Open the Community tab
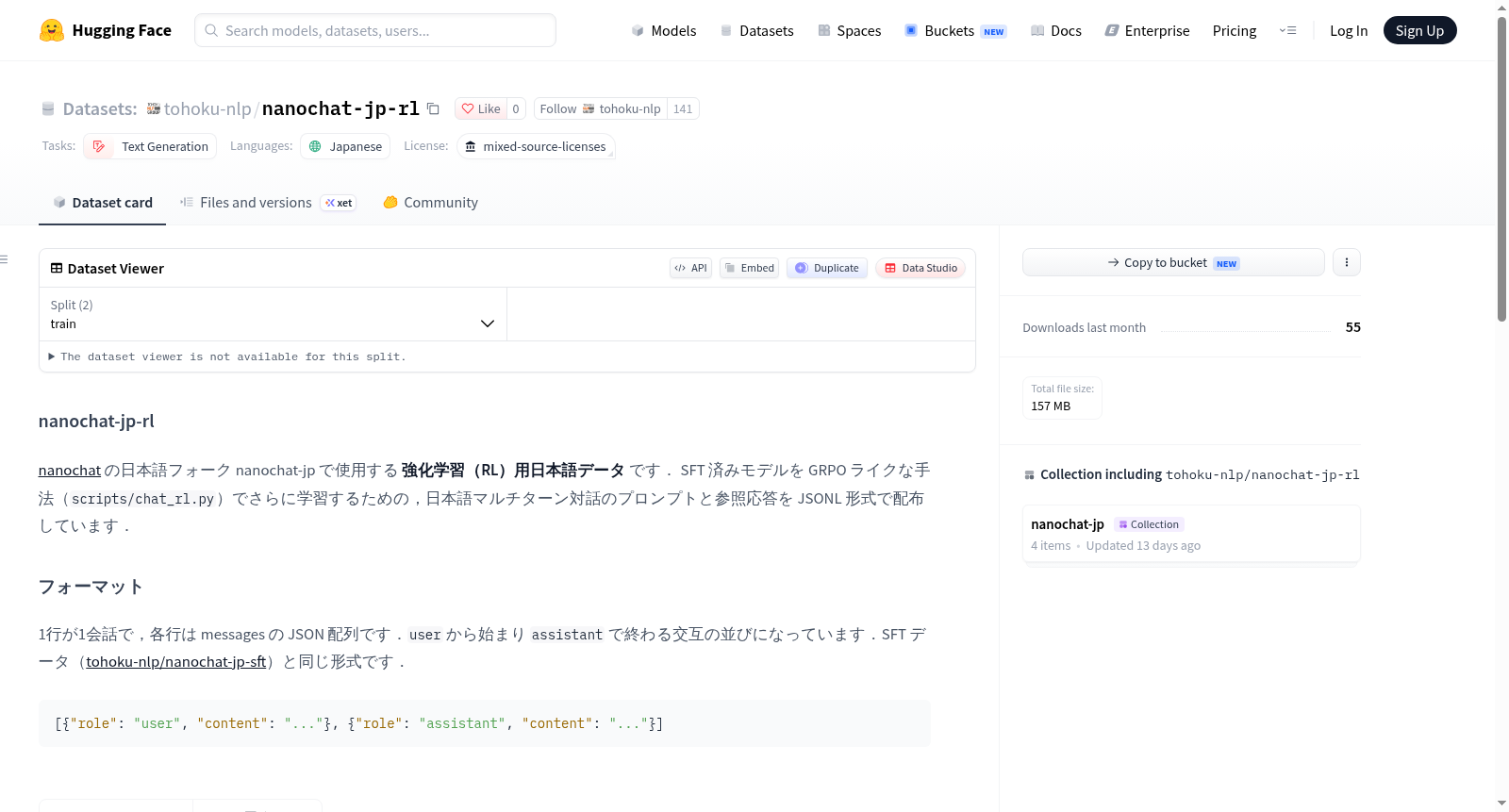 430,203
